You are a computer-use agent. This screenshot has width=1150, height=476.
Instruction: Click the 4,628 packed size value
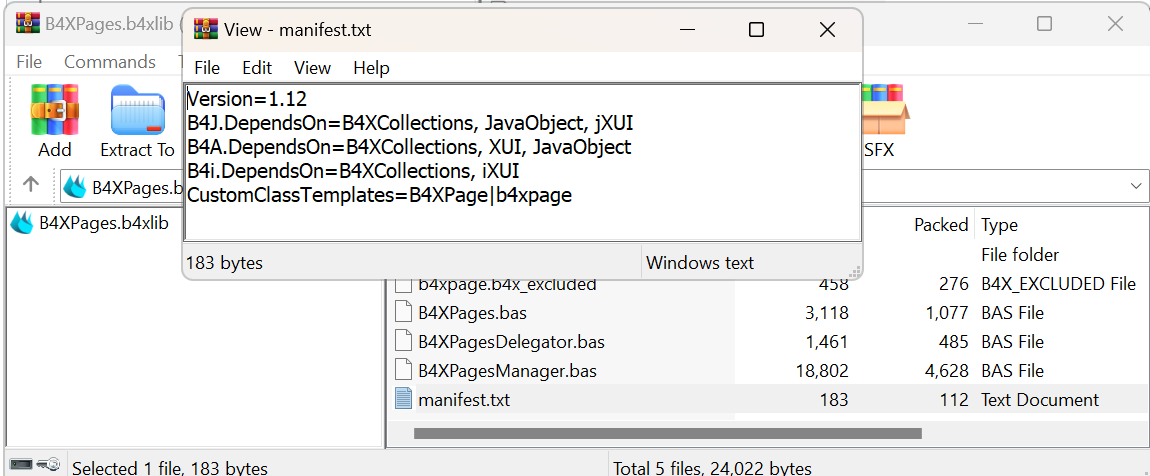947,370
